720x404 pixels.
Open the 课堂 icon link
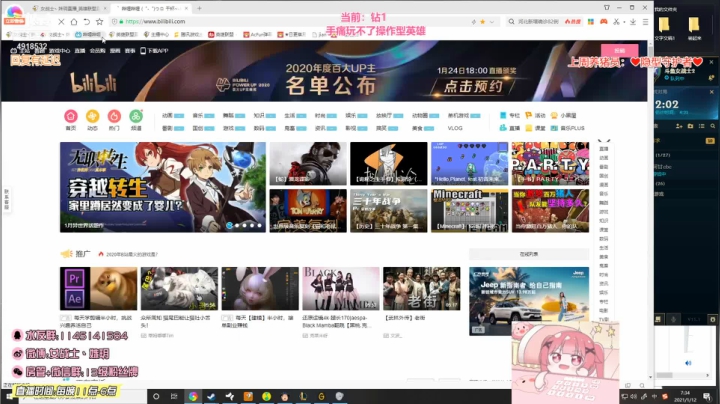click(x=535, y=128)
